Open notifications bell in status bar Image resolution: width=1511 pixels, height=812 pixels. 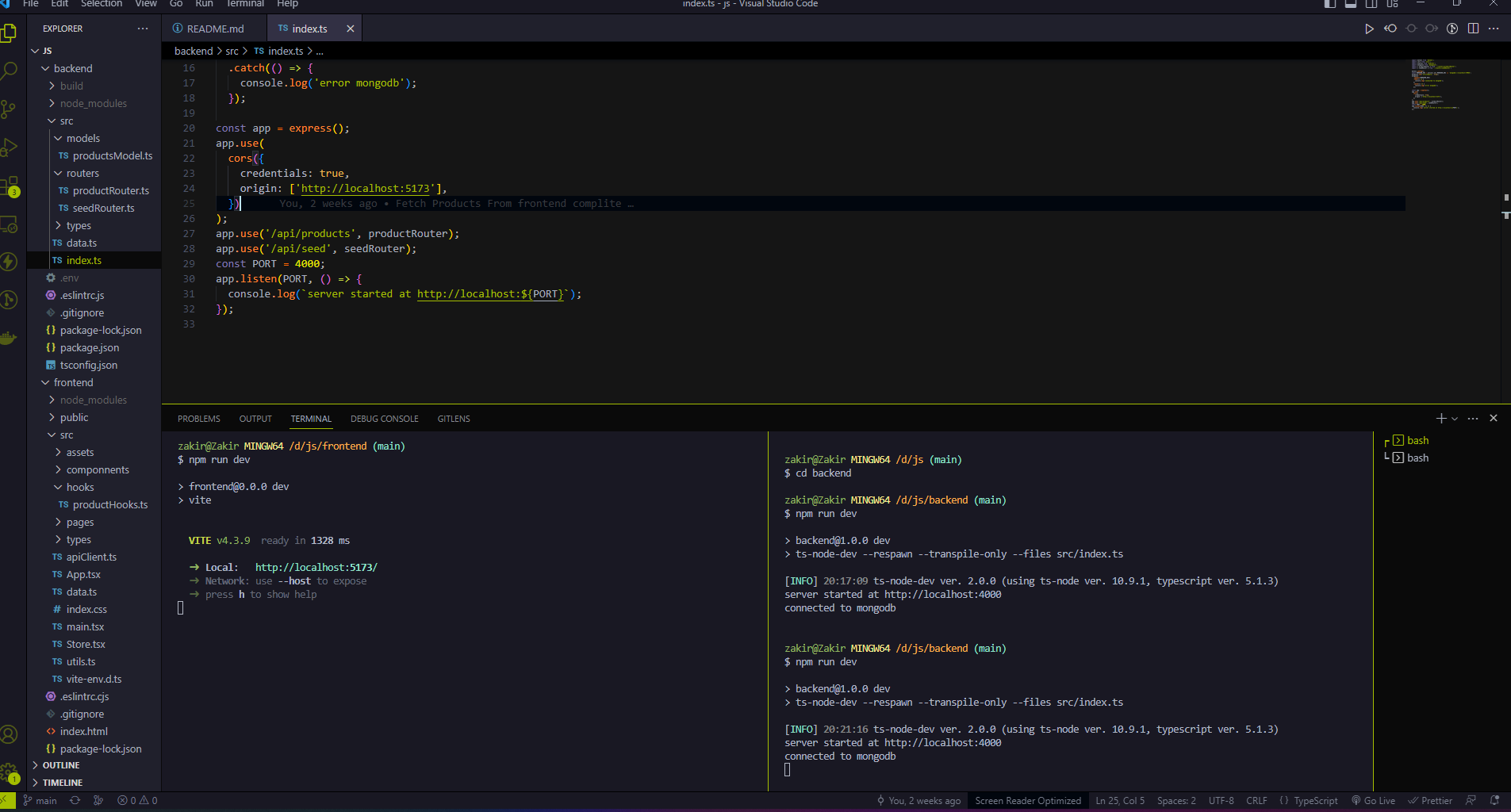click(1494, 801)
